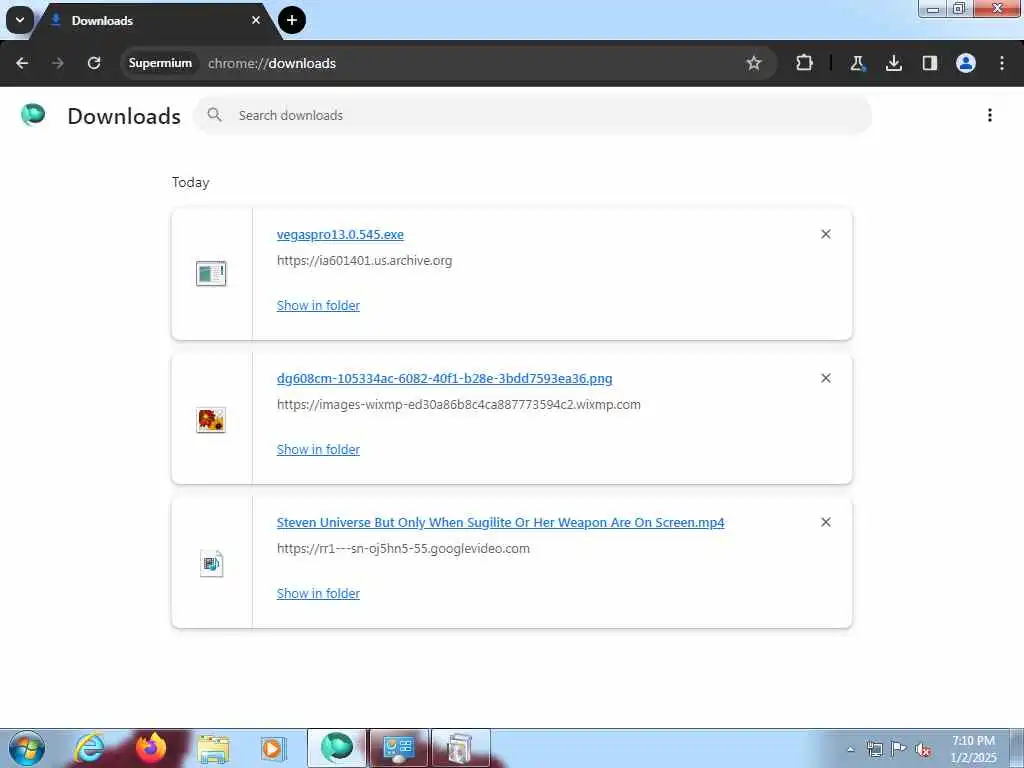
Task: Open the taskbar clock 7:10 PM
Action: pos(973,749)
